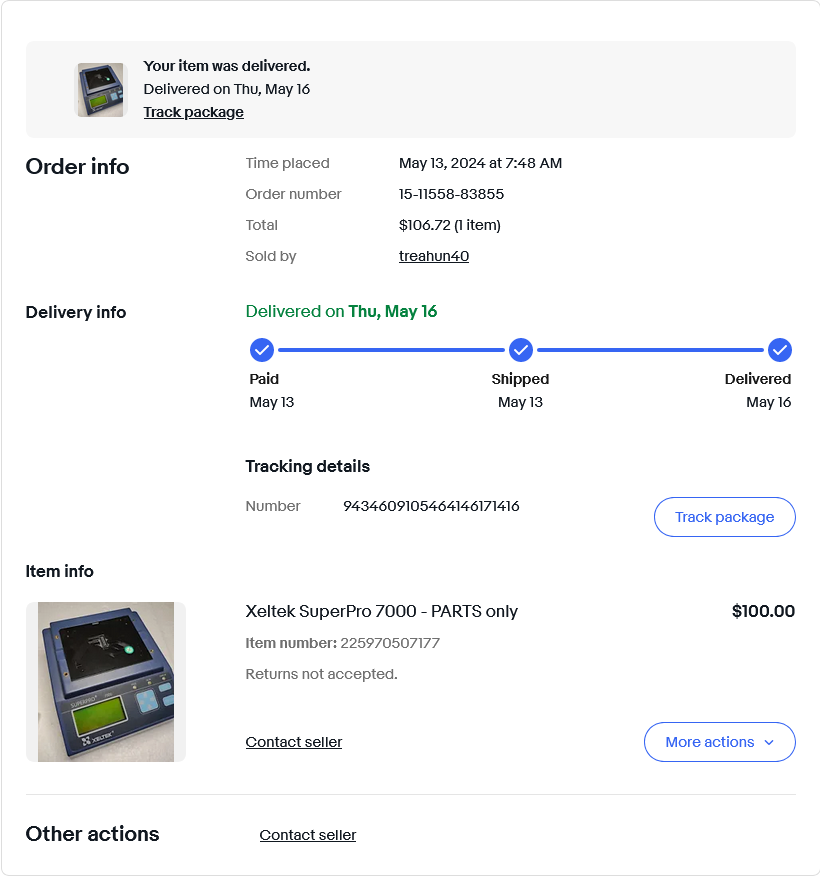Screen dimensions: 820x876
Task: Click the Shipped step checkmark icon
Action: click(x=521, y=350)
